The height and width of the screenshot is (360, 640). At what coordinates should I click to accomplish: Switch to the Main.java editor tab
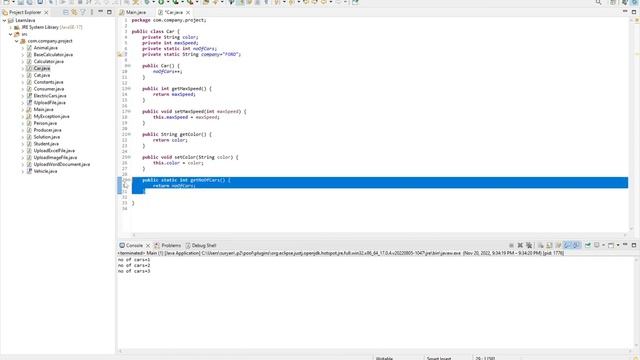pos(136,12)
